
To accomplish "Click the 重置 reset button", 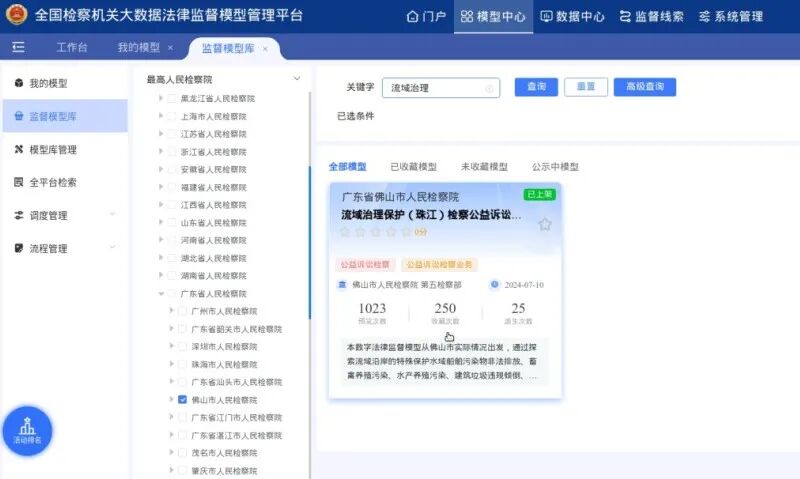I will [x=586, y=87].
